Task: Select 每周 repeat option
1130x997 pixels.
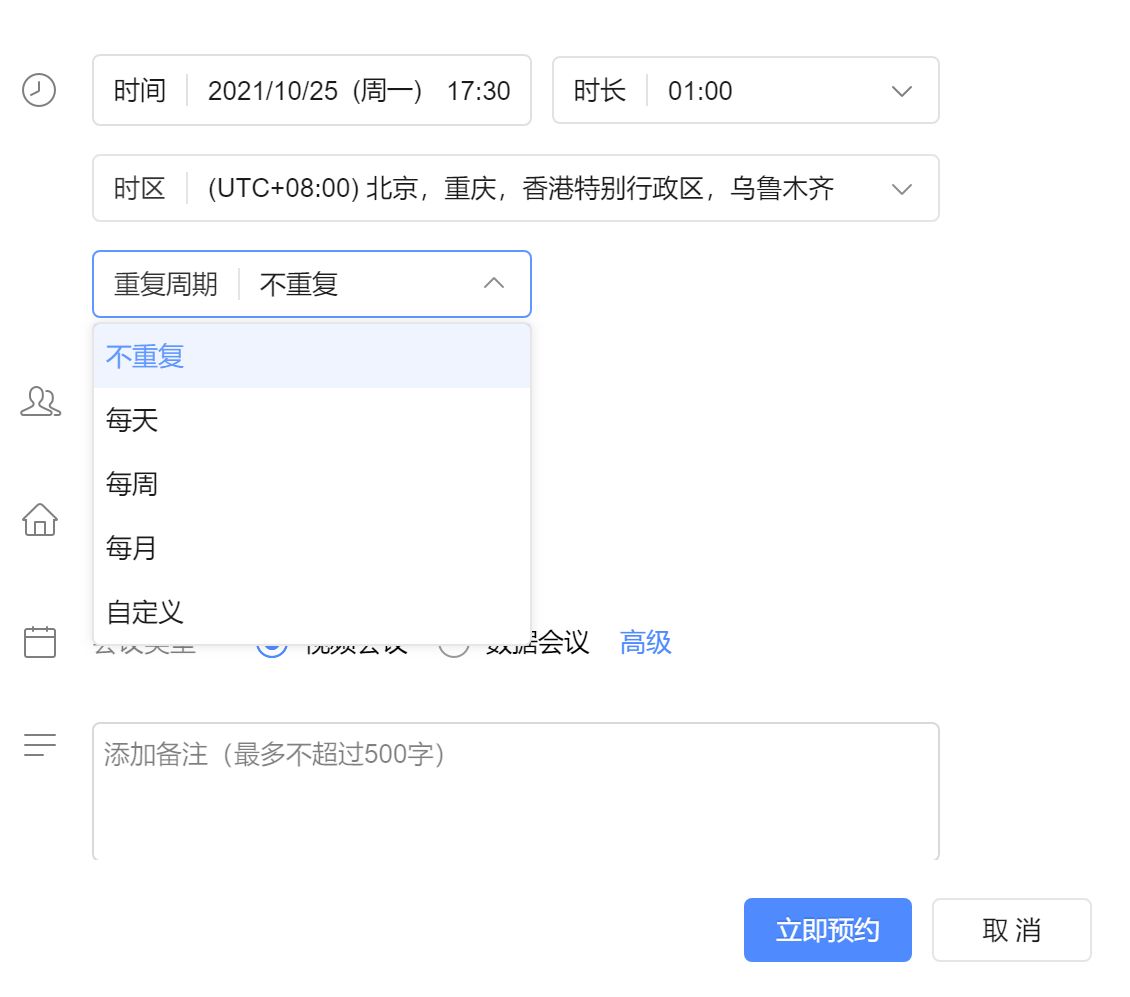Action: coord(130,484)
